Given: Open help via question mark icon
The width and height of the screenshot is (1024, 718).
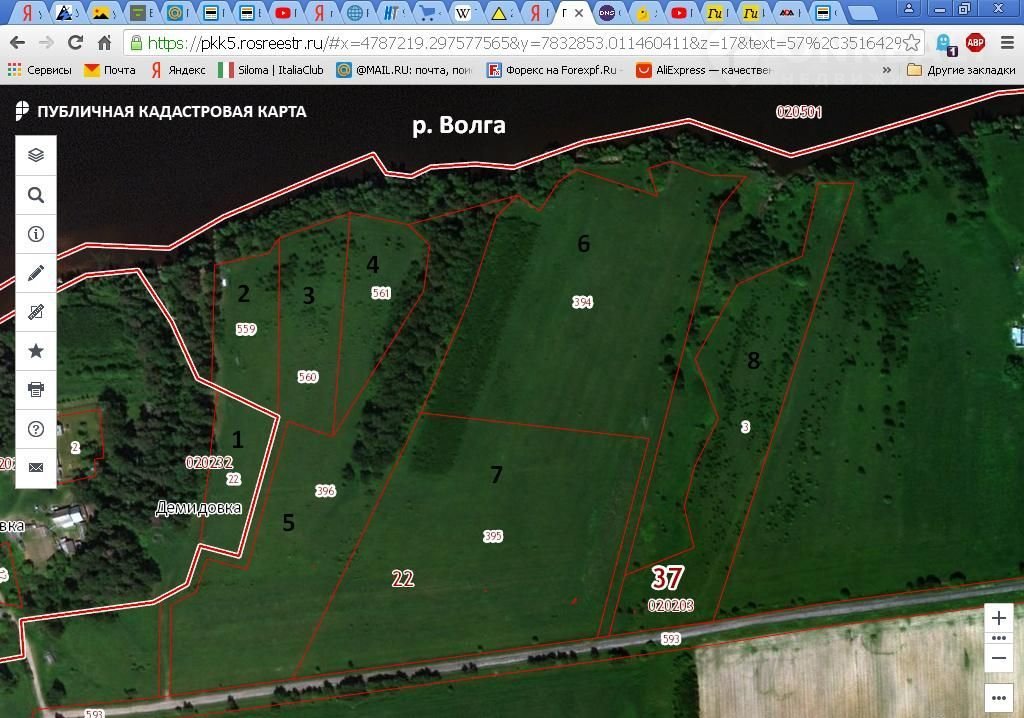Looking at the screenshot, I should coord(36,428).
